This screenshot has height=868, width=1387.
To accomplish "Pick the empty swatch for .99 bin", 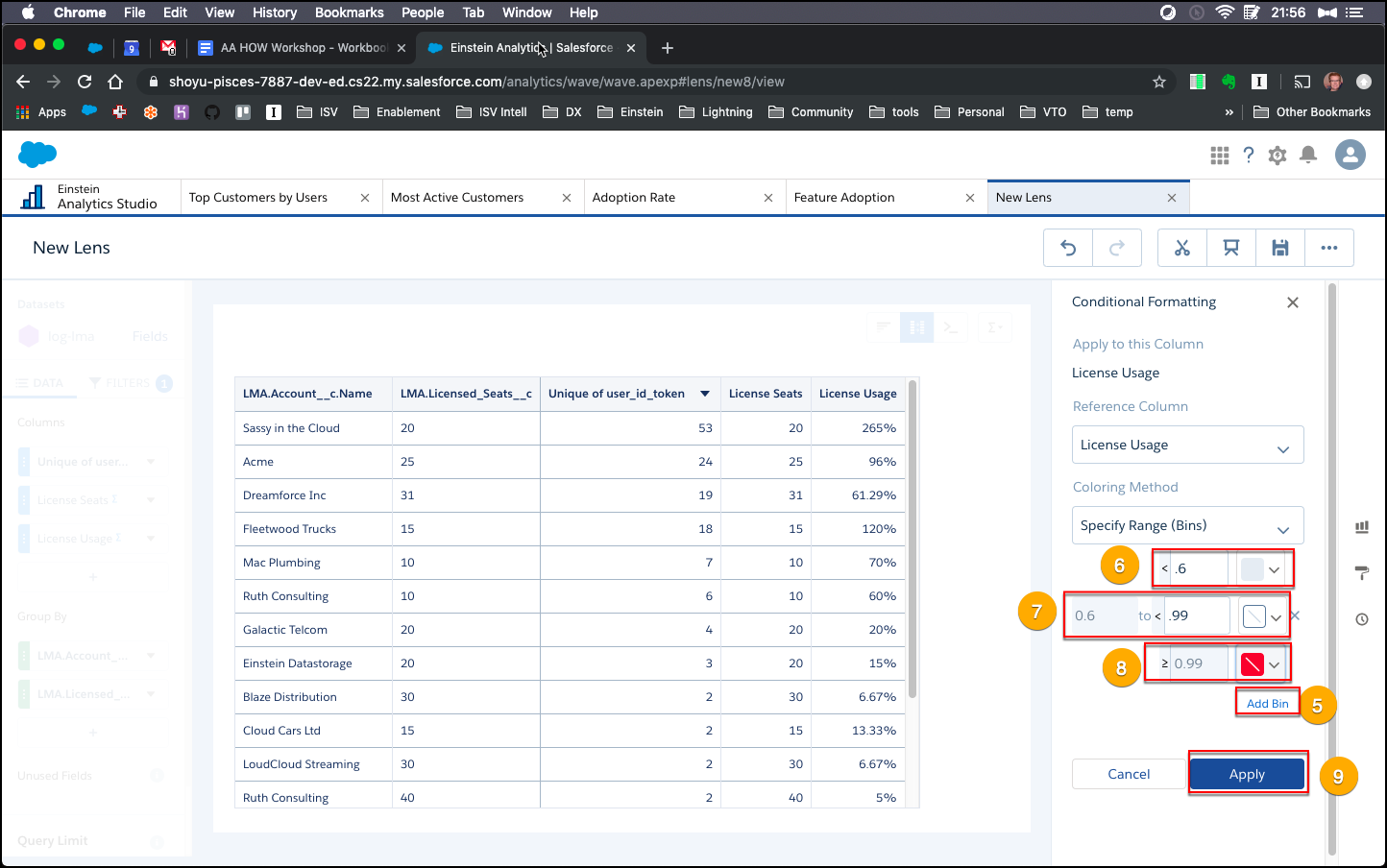I will coord(1254,616).
